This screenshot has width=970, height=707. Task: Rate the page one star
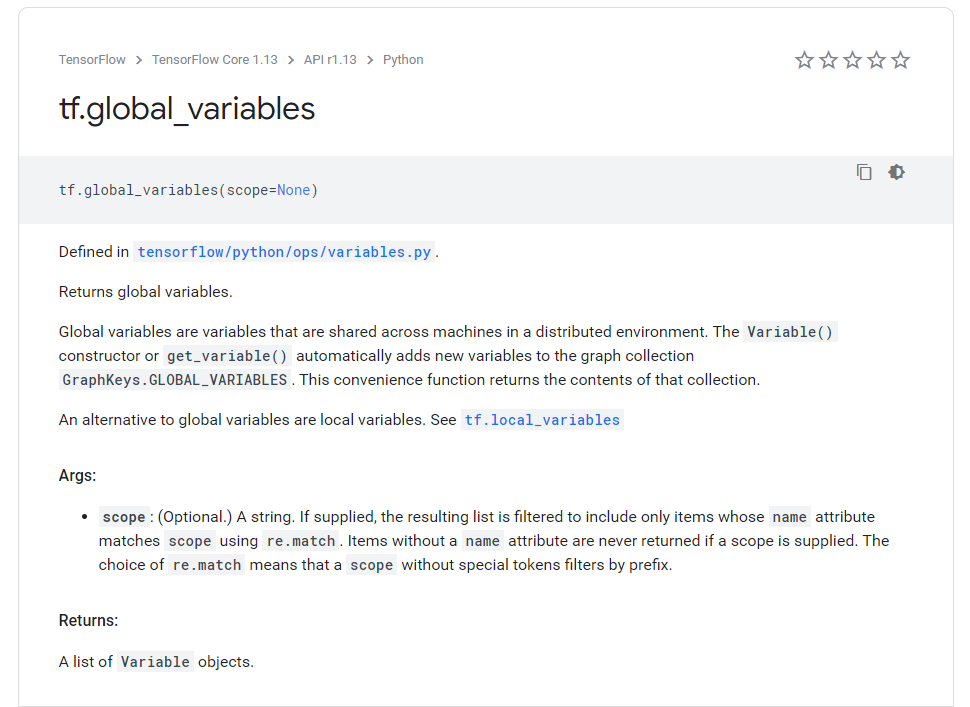(804, 60)
